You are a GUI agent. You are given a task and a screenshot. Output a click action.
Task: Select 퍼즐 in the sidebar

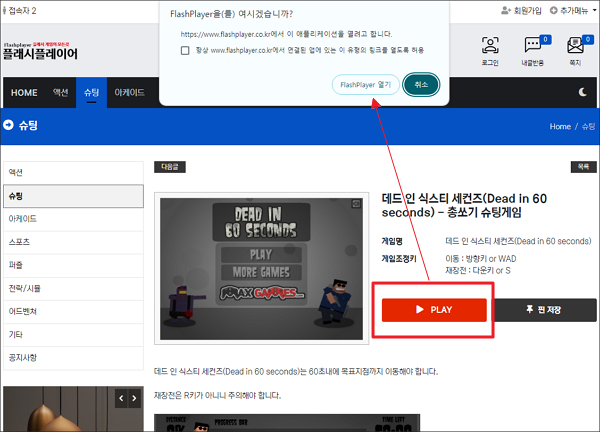coord(73,266)
